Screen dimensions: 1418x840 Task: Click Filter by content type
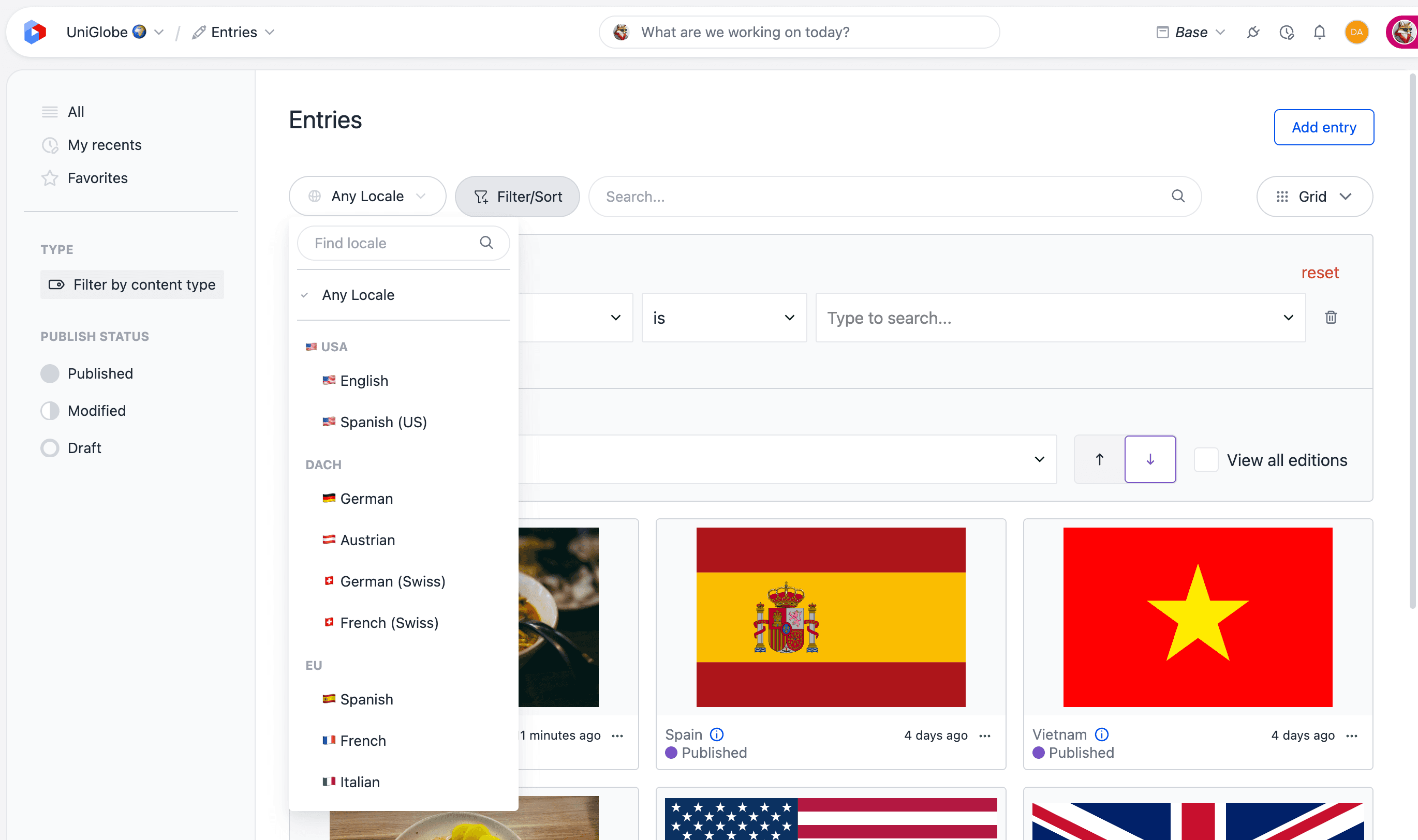132,284
